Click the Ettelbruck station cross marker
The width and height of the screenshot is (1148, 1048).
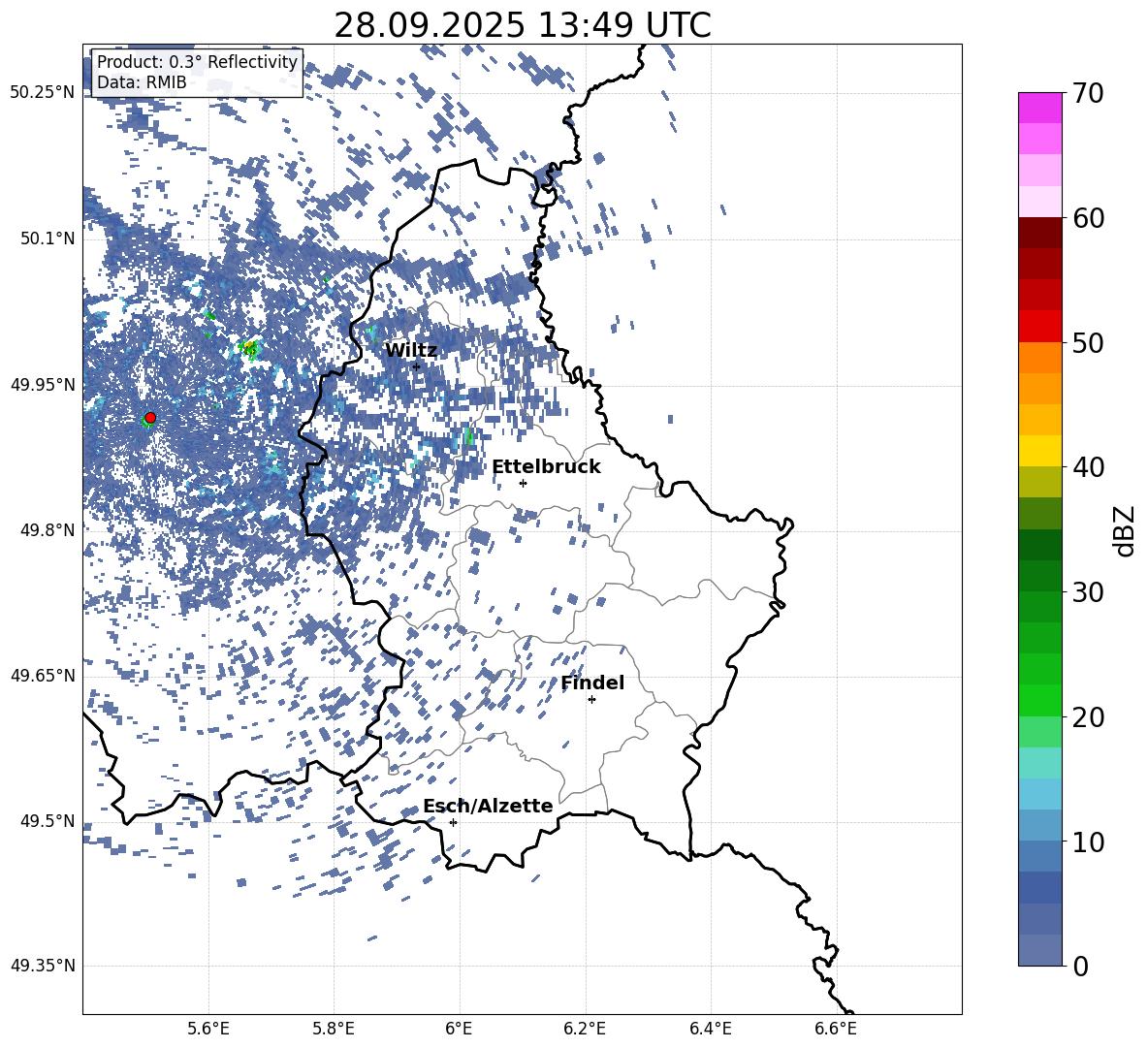tap(523, 483)
